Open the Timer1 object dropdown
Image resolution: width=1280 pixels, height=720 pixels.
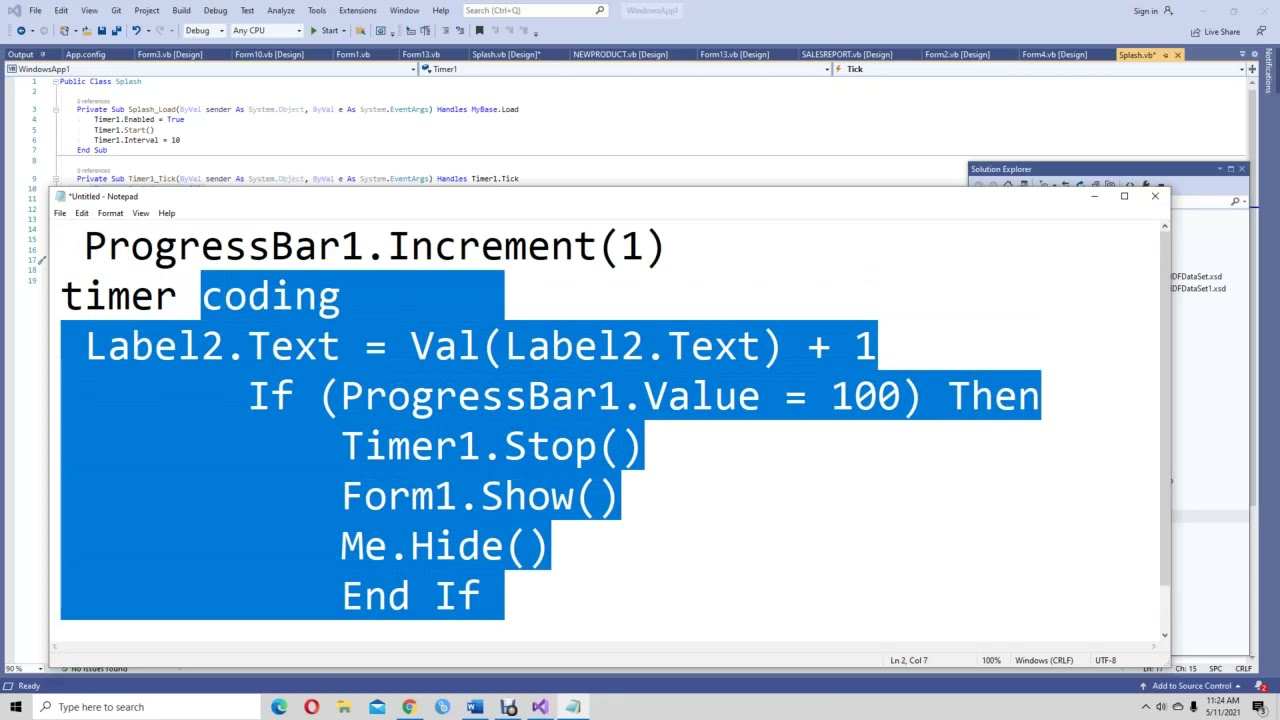[x=625, y=69]
